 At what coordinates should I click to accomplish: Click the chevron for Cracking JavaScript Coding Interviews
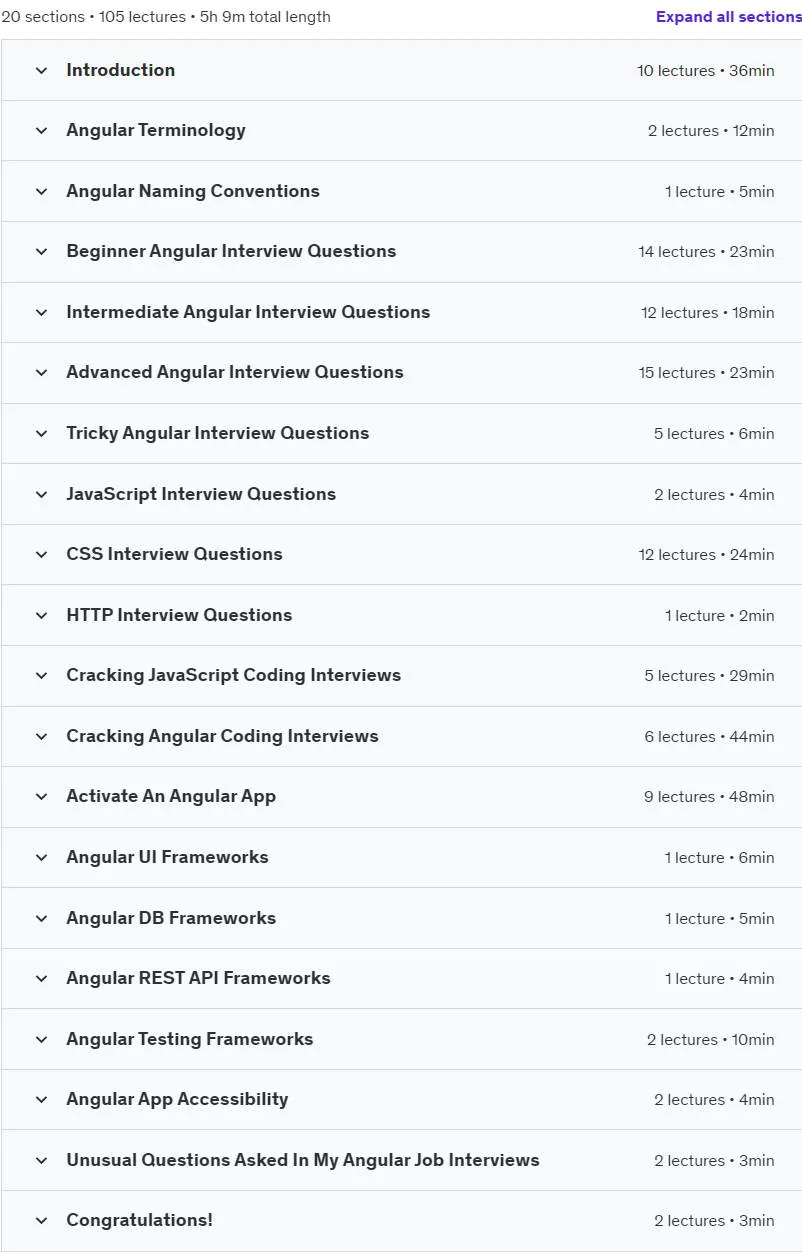point(41,676)
